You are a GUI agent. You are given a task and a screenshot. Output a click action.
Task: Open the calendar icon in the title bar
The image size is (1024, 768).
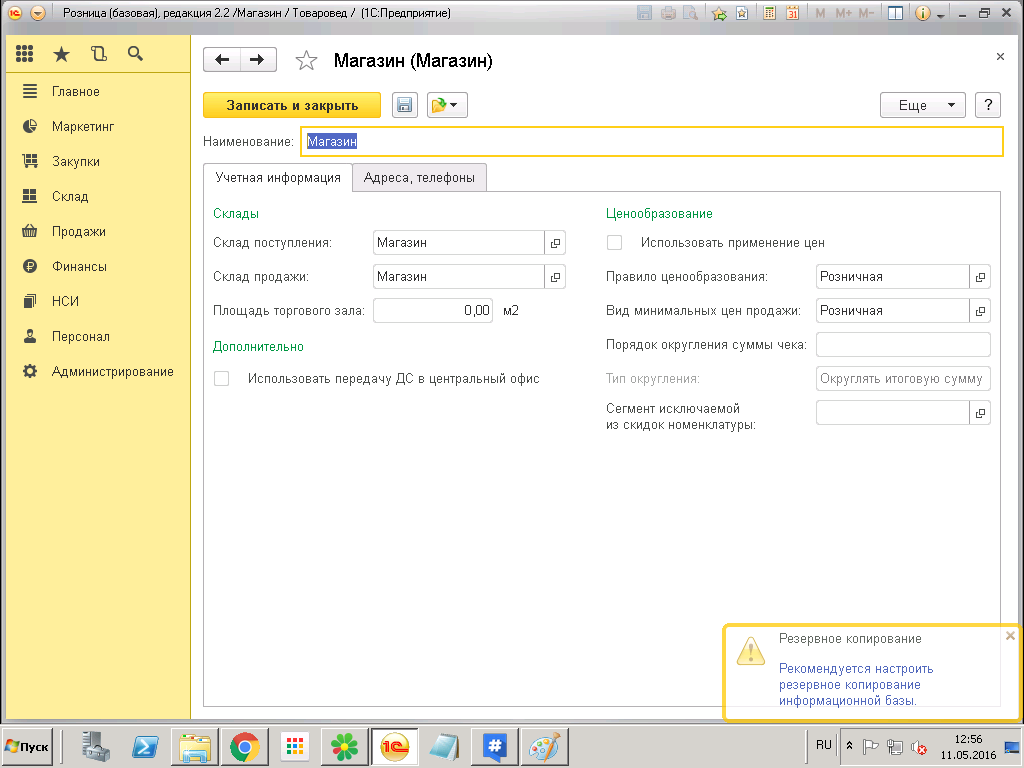click(x=793, y=14)
